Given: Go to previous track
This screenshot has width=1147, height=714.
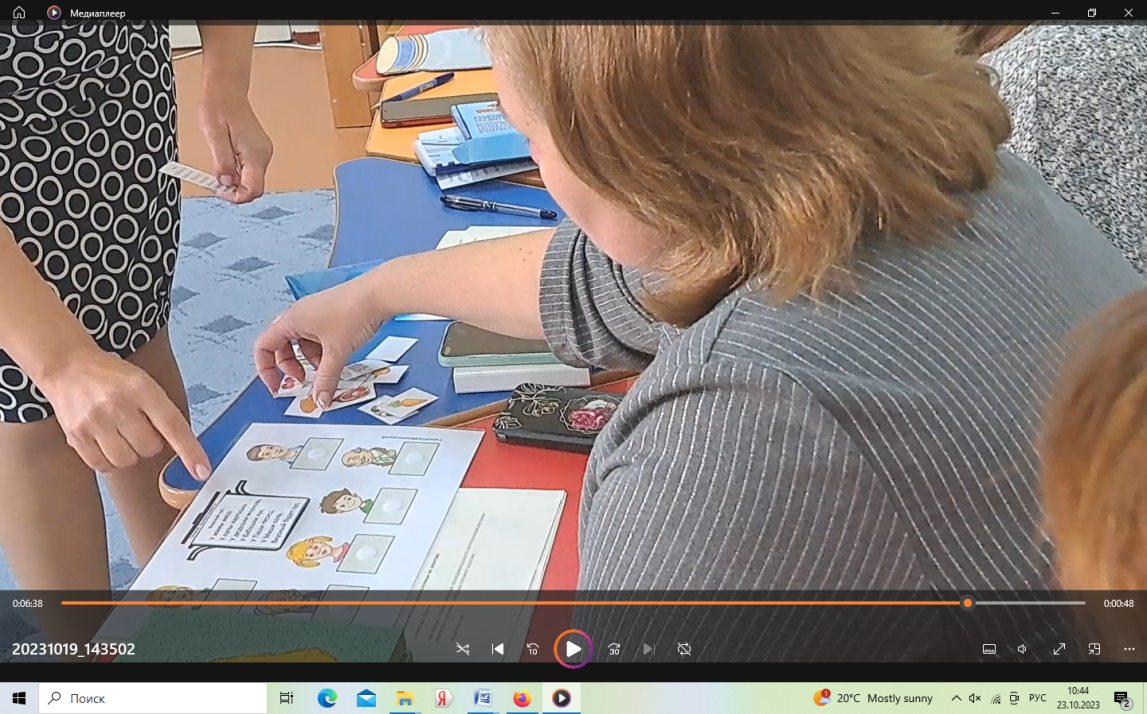Looking at the screenshot, I should [497, 649].
